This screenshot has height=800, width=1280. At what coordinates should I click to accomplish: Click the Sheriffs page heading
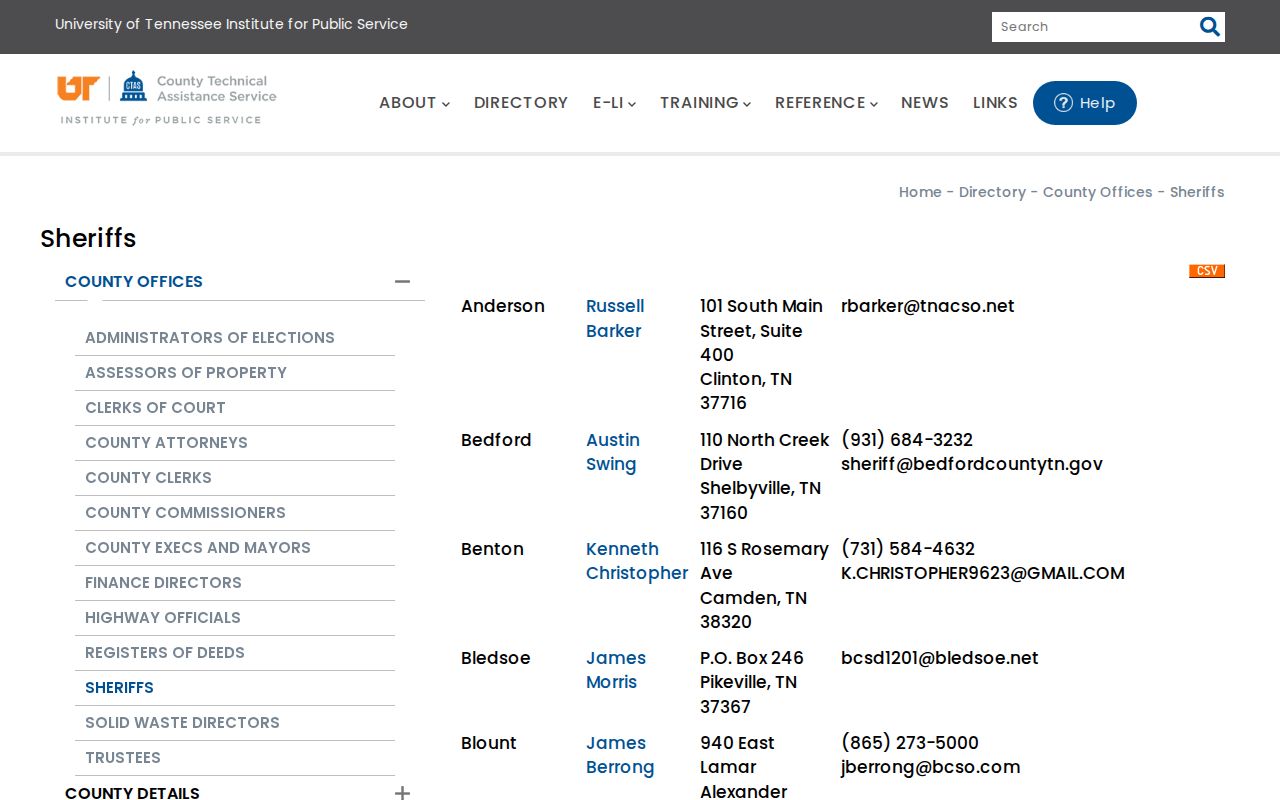click(x=88, y=238)
